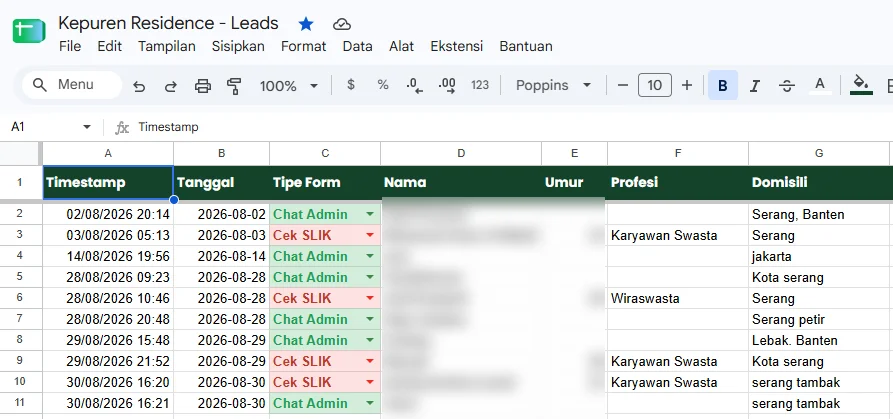Click the document title Kepuren Residence - Leads
893x419 pixels.
(168, 23)
